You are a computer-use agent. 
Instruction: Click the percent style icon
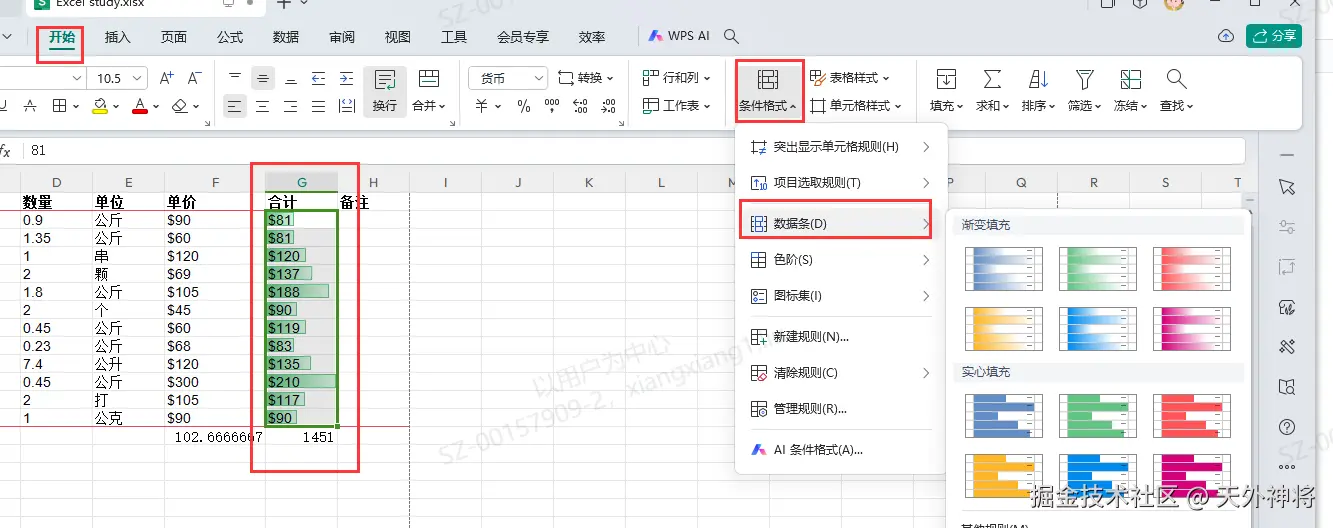click(522, 105)
